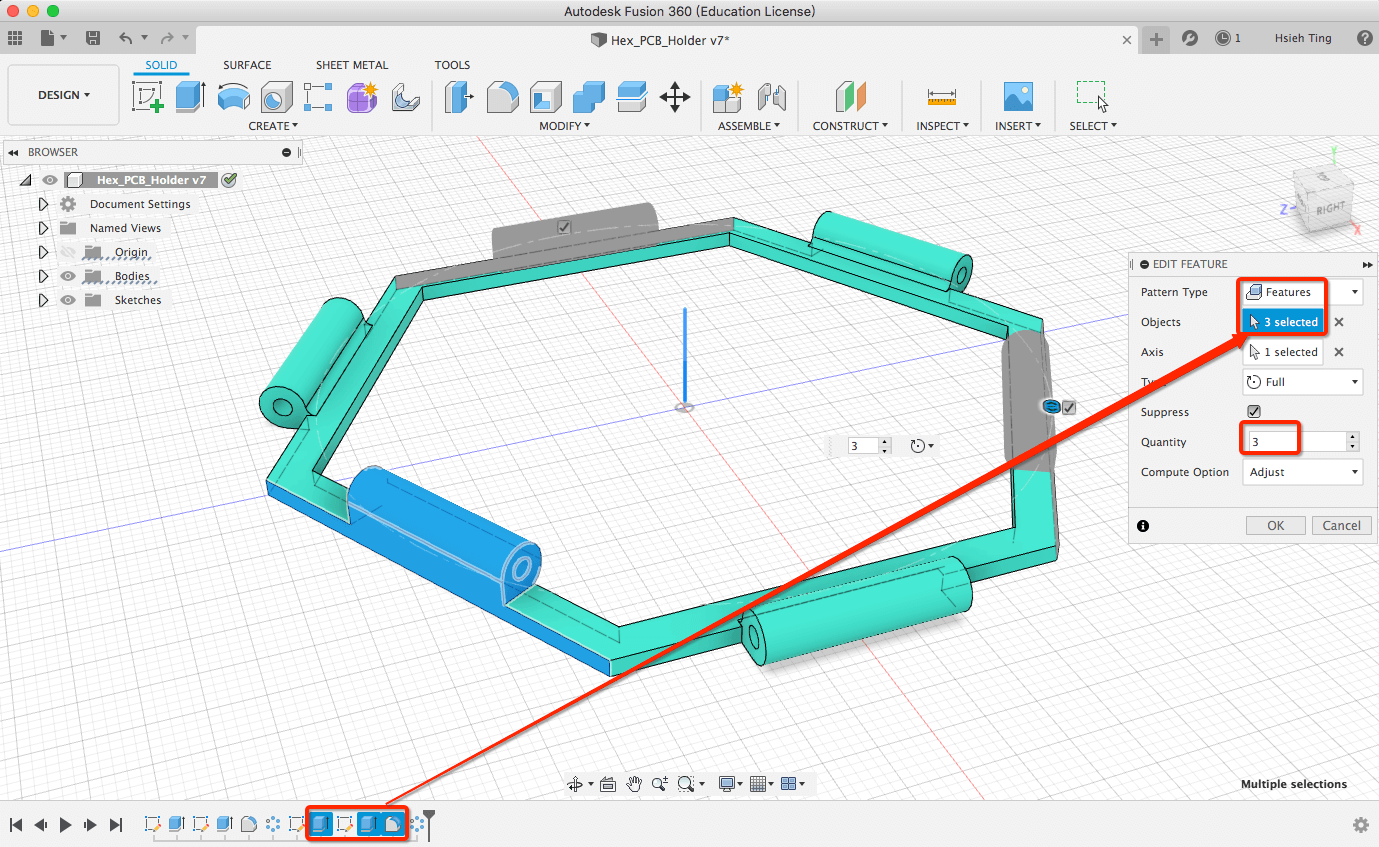Click the Create Sketch tool icon
1379x847 pixels.
[147, 97]
